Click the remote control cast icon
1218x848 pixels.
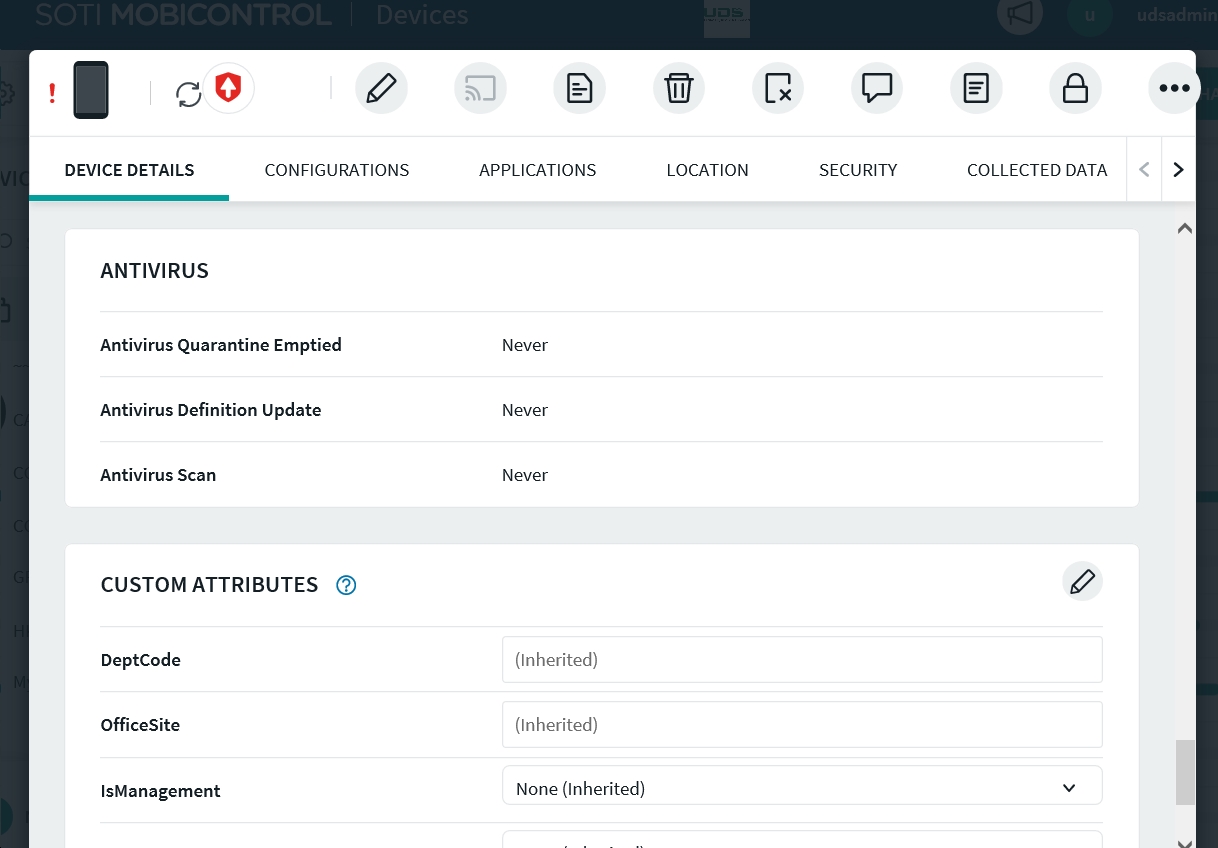pos(480,89)
